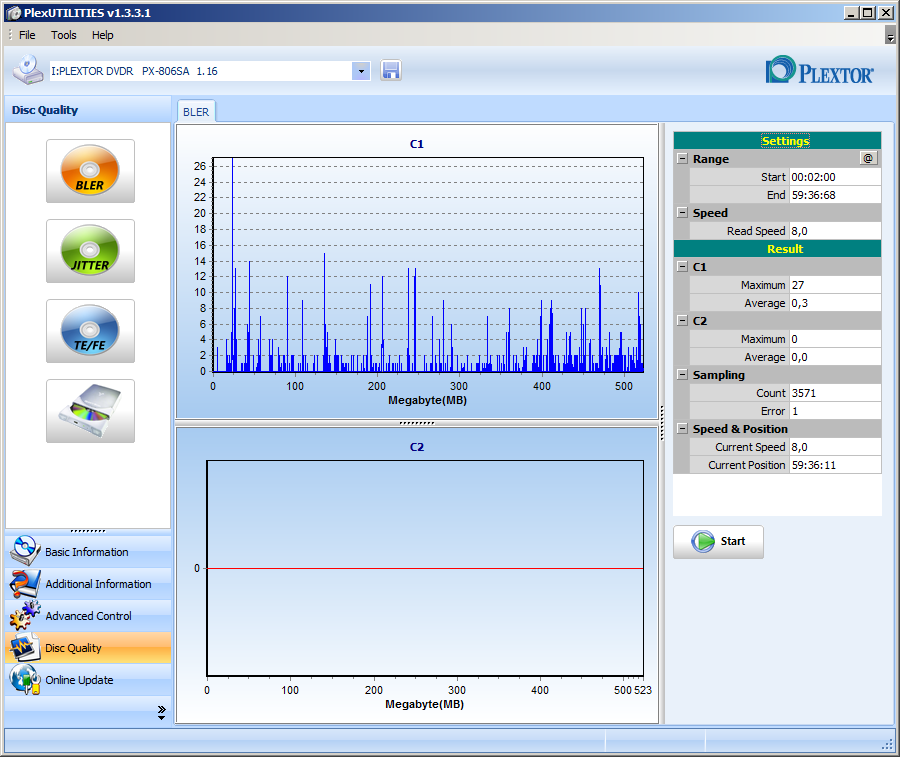Click the Range End time field
The height and width of the screenshot is (757, 900).
point(835,195)
